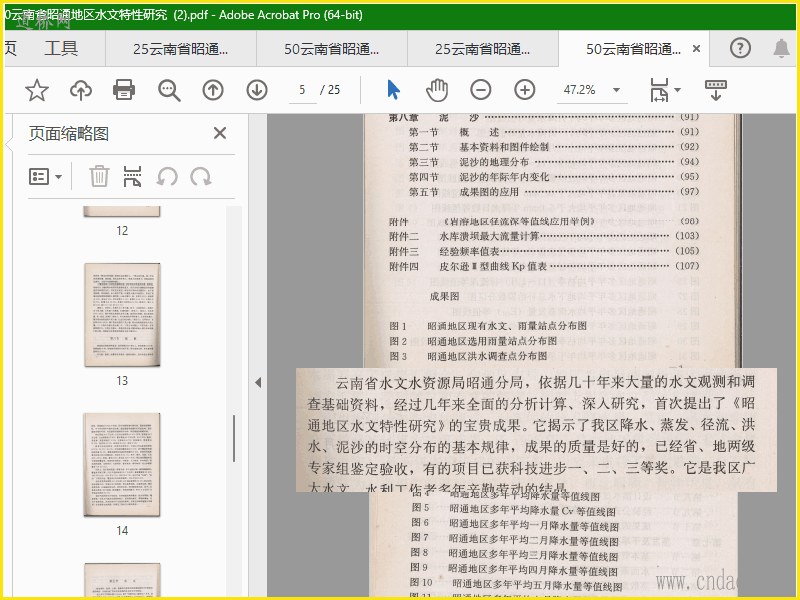
Task: Rotate page counterclockwise in thumbnails panel
Action: (x=167, y=177)
